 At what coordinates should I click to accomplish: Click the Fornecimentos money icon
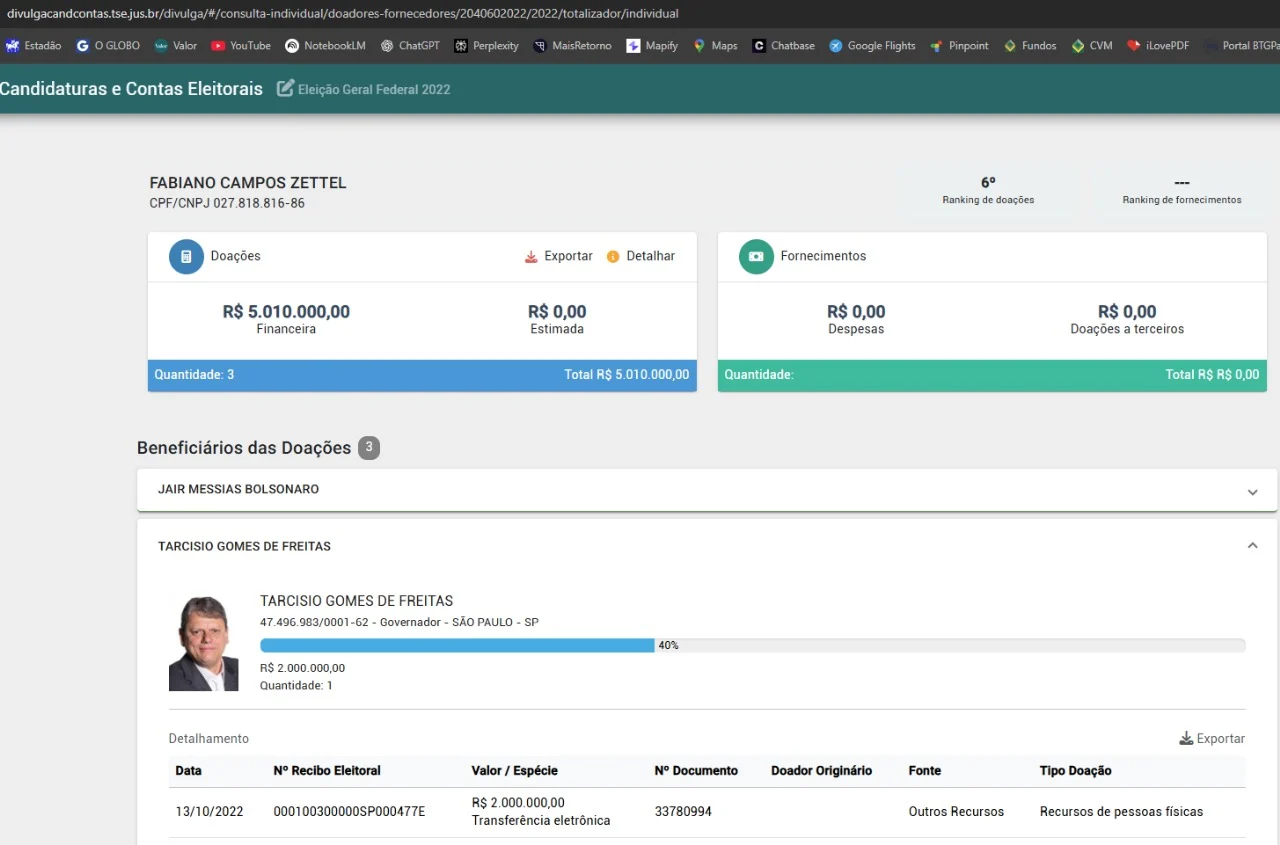click(756, 256)
